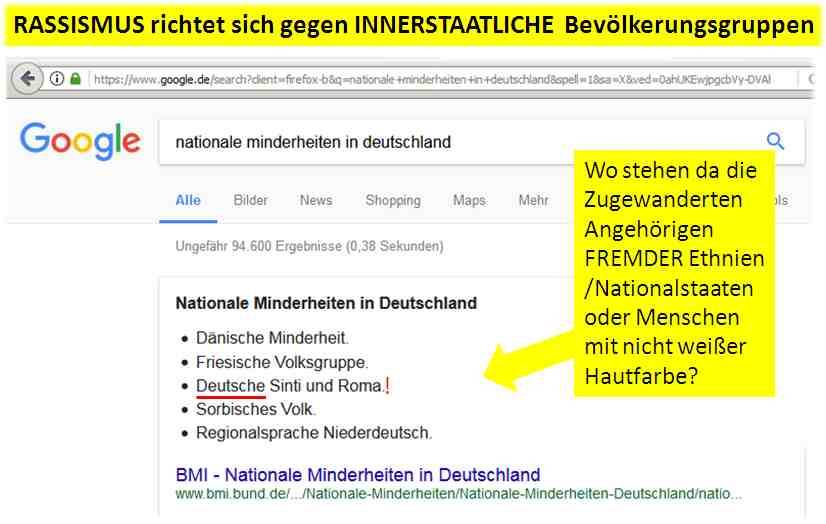The image size is (826, 524).
Task: Click the magnifier search icon
Action: (775, 141)
